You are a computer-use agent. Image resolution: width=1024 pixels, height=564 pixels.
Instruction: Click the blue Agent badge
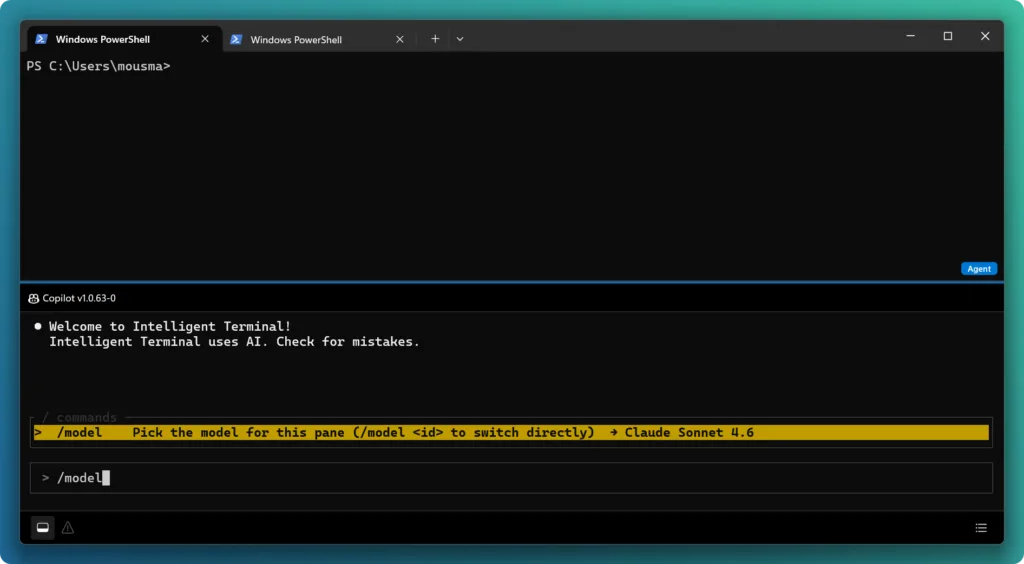979,269
